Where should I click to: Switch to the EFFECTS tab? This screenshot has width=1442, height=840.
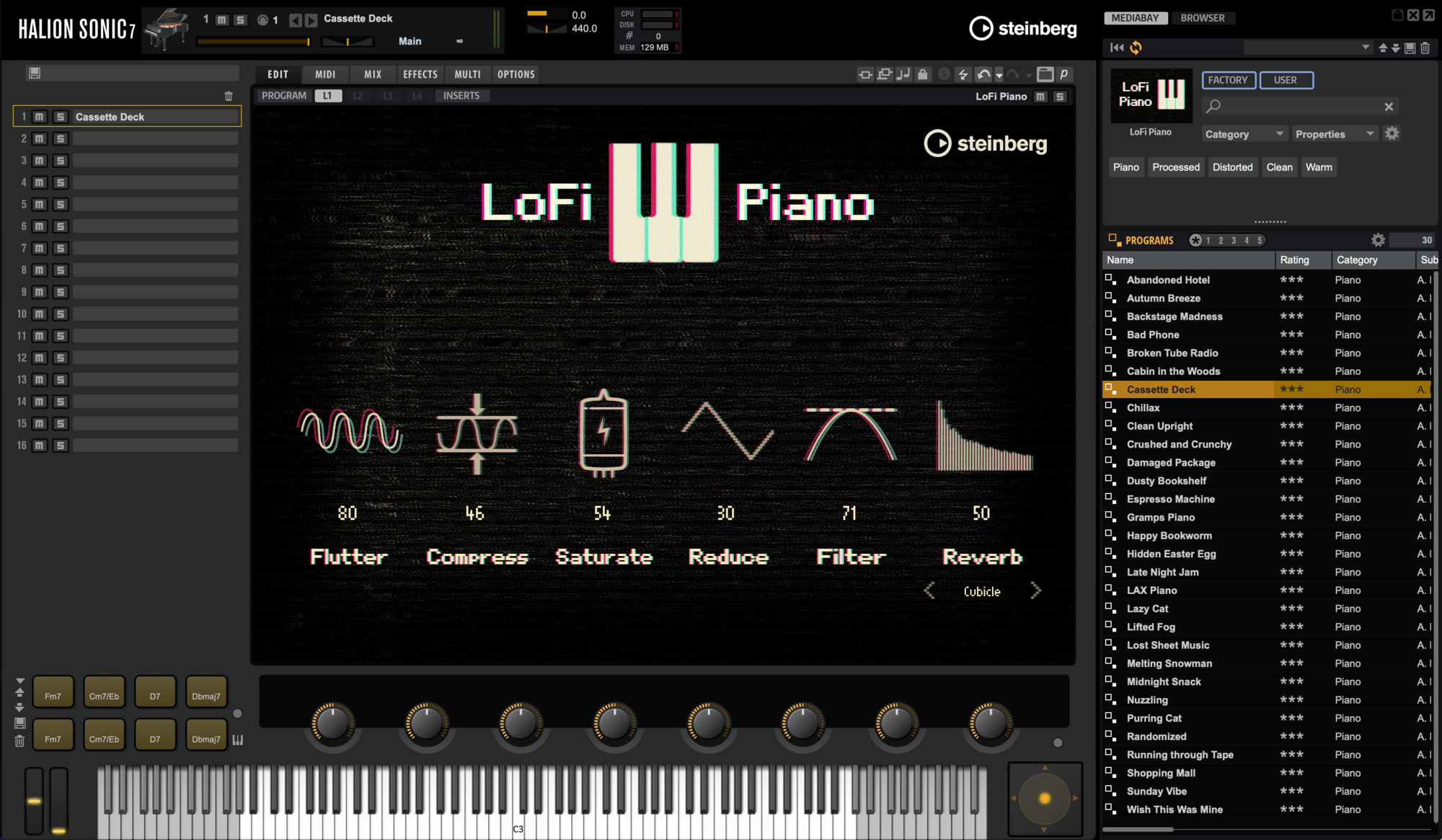point(420,74)
